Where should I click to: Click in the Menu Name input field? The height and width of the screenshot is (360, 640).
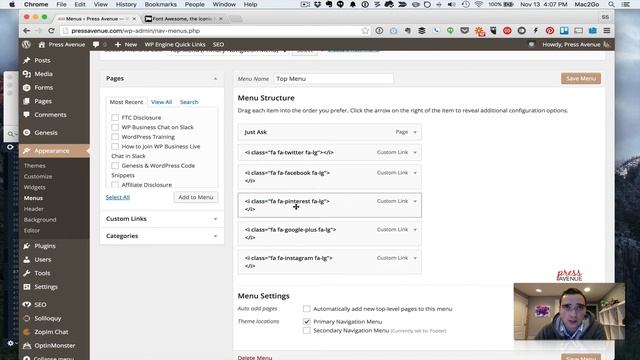click(x=333, y=78)
